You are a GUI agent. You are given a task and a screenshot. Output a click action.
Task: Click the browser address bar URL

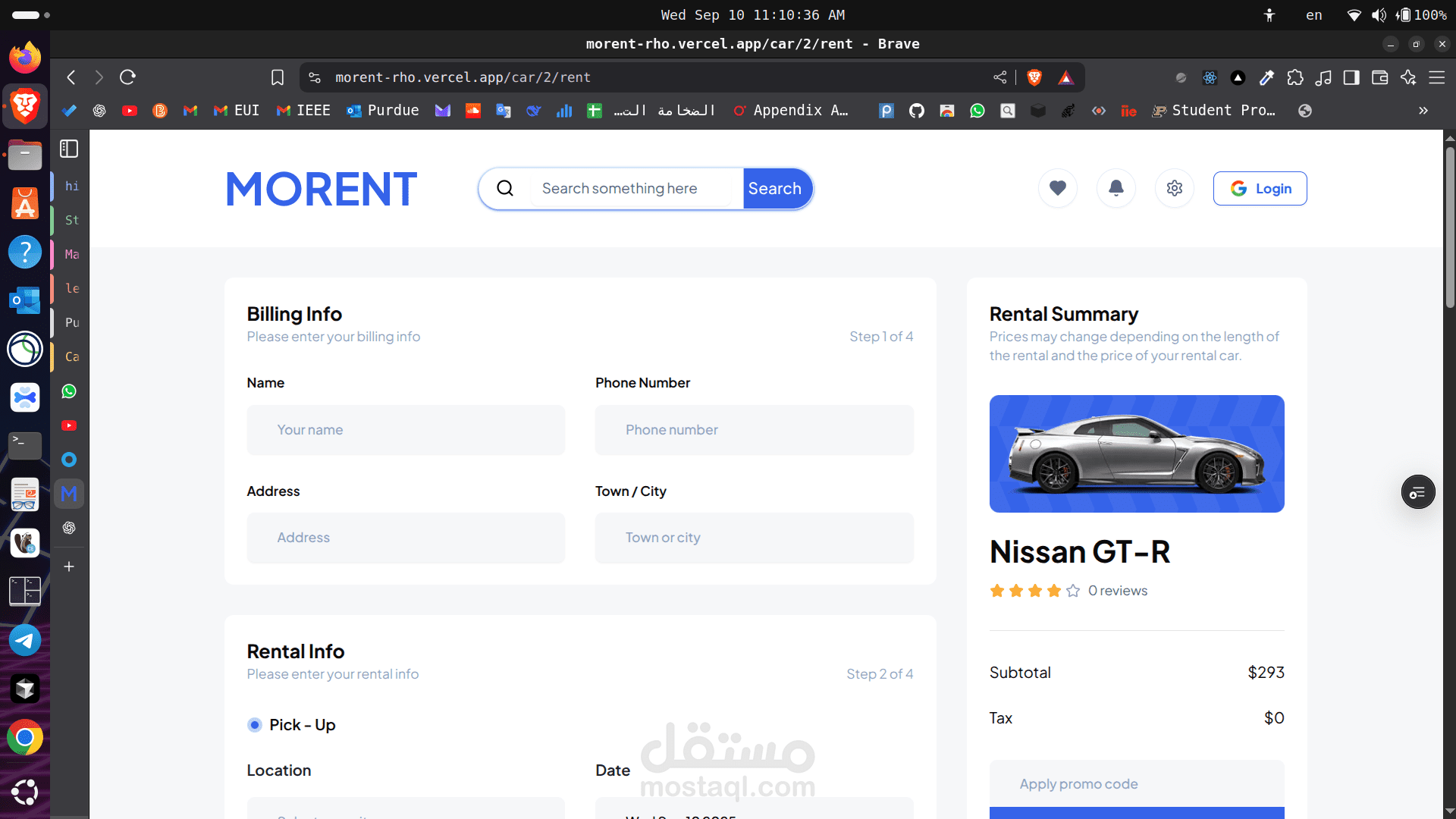463,77
